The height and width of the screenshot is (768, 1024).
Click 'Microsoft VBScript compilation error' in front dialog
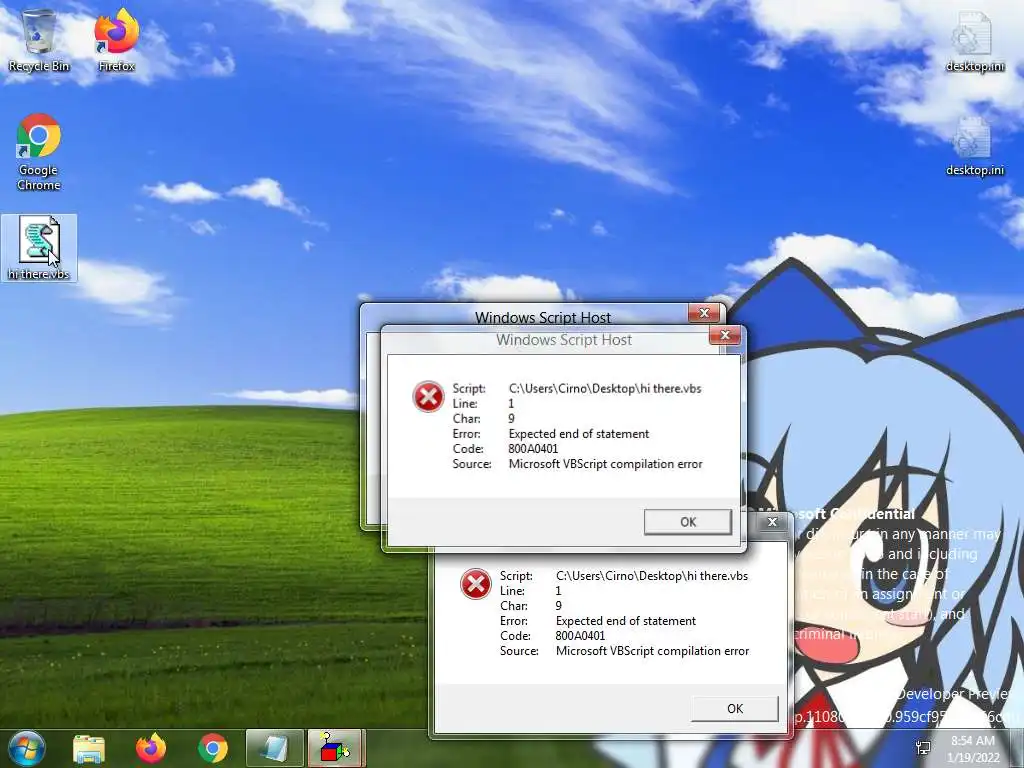(x=605, y=464)
